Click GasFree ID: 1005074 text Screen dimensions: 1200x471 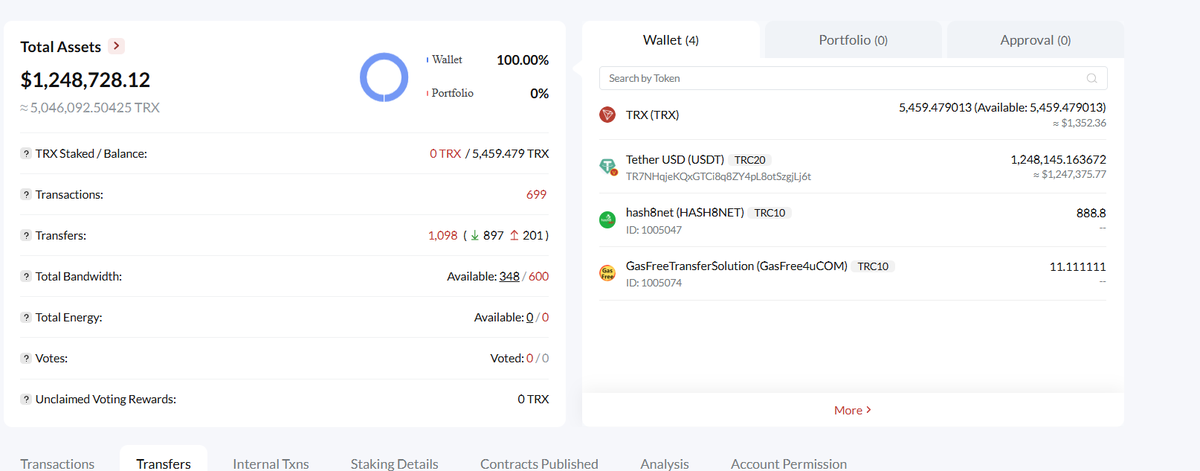click(653, 283)
